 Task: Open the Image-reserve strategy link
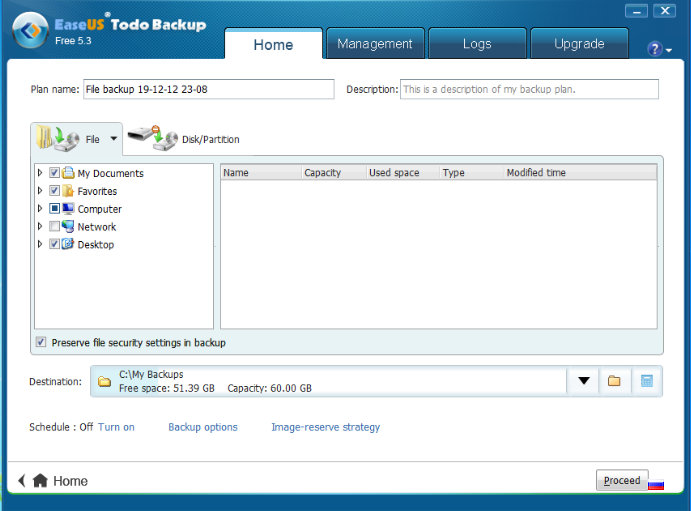point(326,427)
